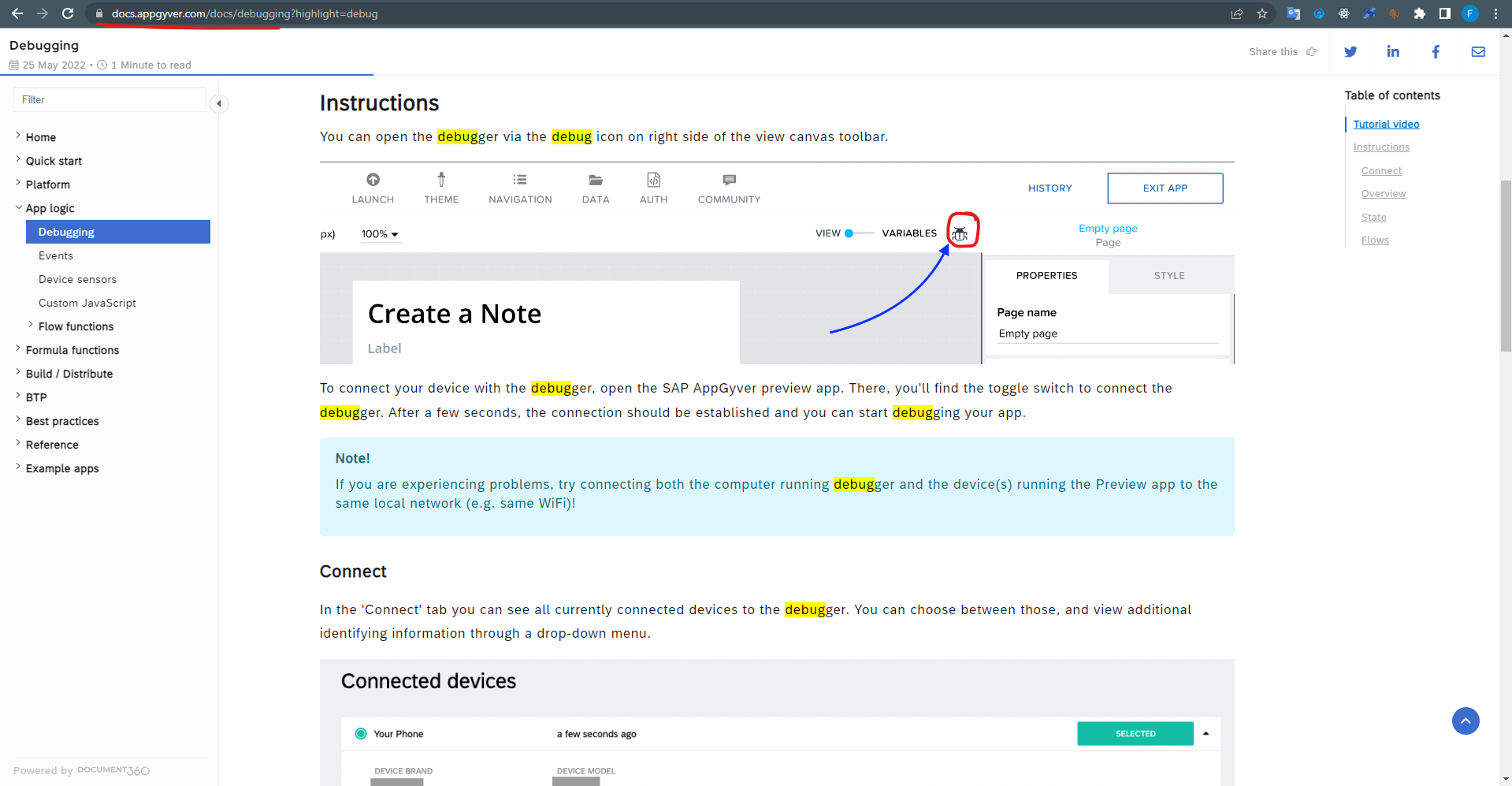Share article via email icon
Screen dimensions: 1512x786
1478,51
